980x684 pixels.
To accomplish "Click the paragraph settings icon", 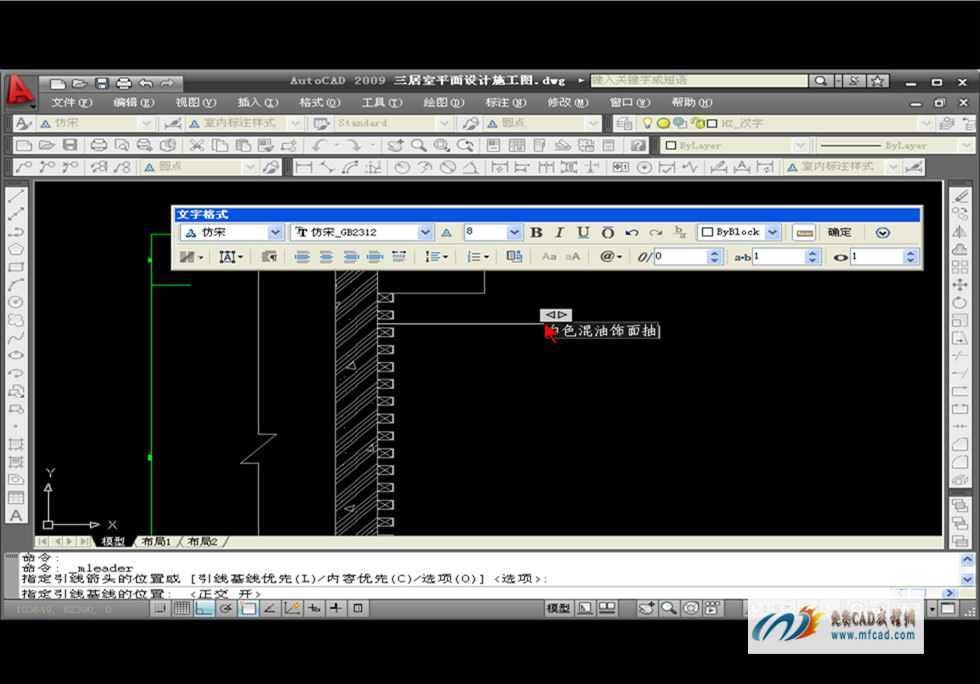I will pos(269,257).
